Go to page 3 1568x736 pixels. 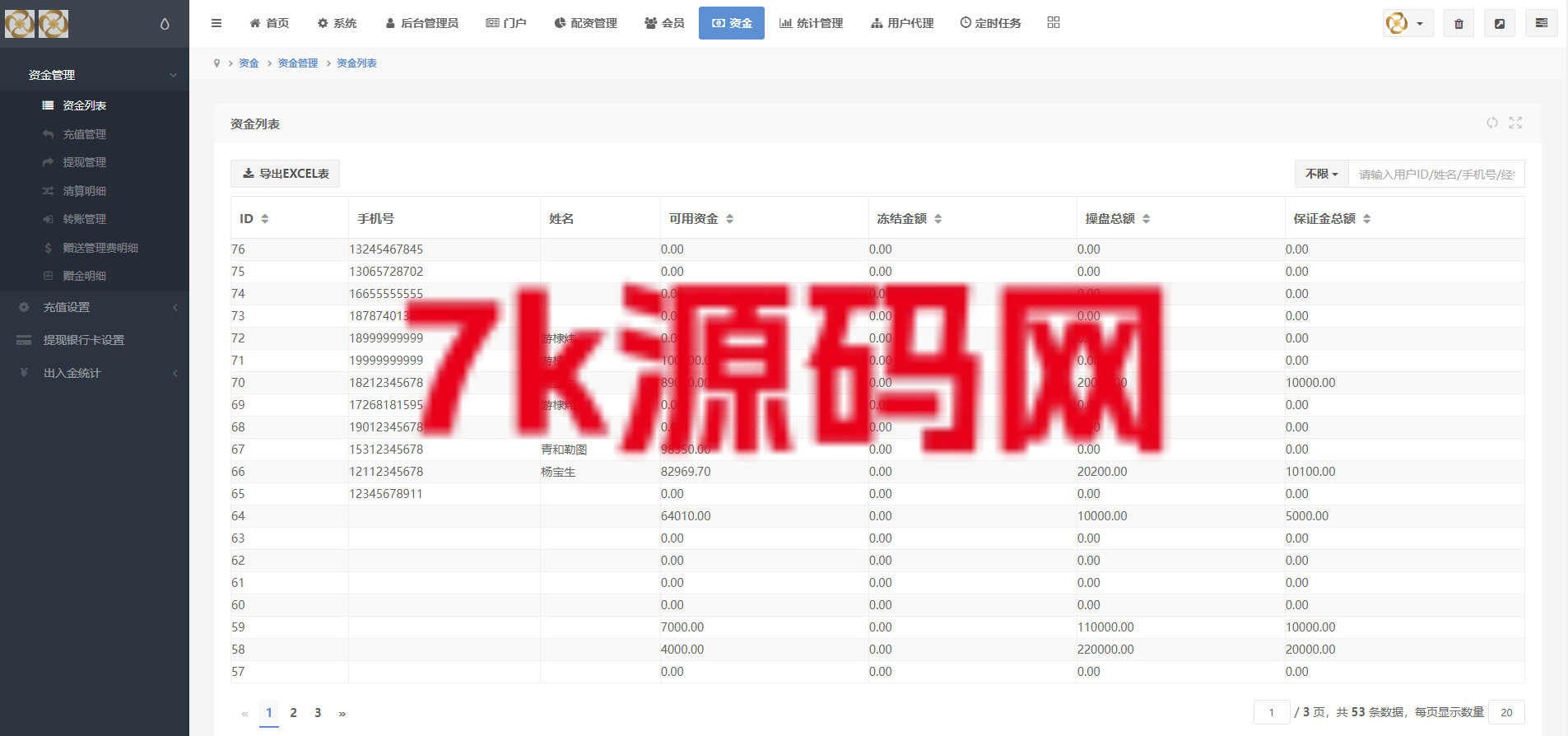pos(318,713)
